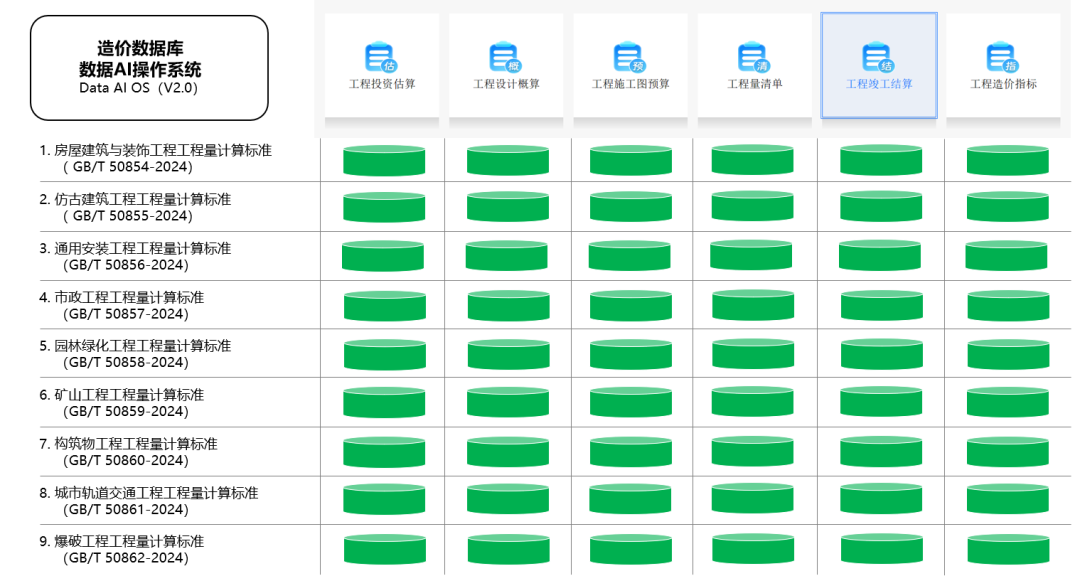Click 仿古建筑 database under 工程设计概算
1080x576 pixels.
pos(508,207)
